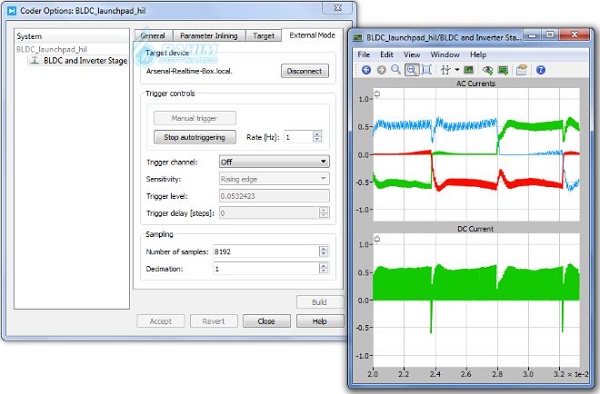This screenshot has width=600, height=394.
Task: Toggle the AC Currents plot pin marker
Action: tap(377, 94)
